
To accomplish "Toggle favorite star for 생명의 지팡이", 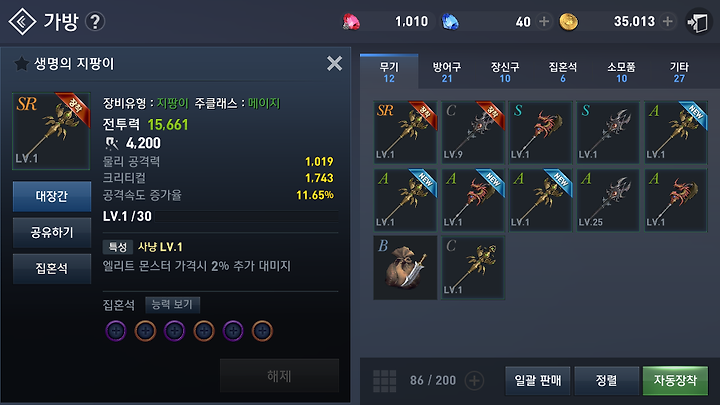I will (21, 63).
